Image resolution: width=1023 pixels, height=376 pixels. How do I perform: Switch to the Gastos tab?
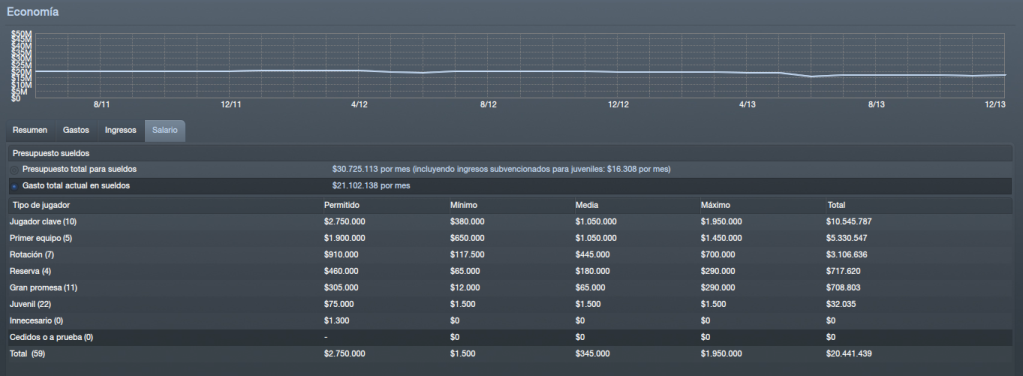coord(76,131)
